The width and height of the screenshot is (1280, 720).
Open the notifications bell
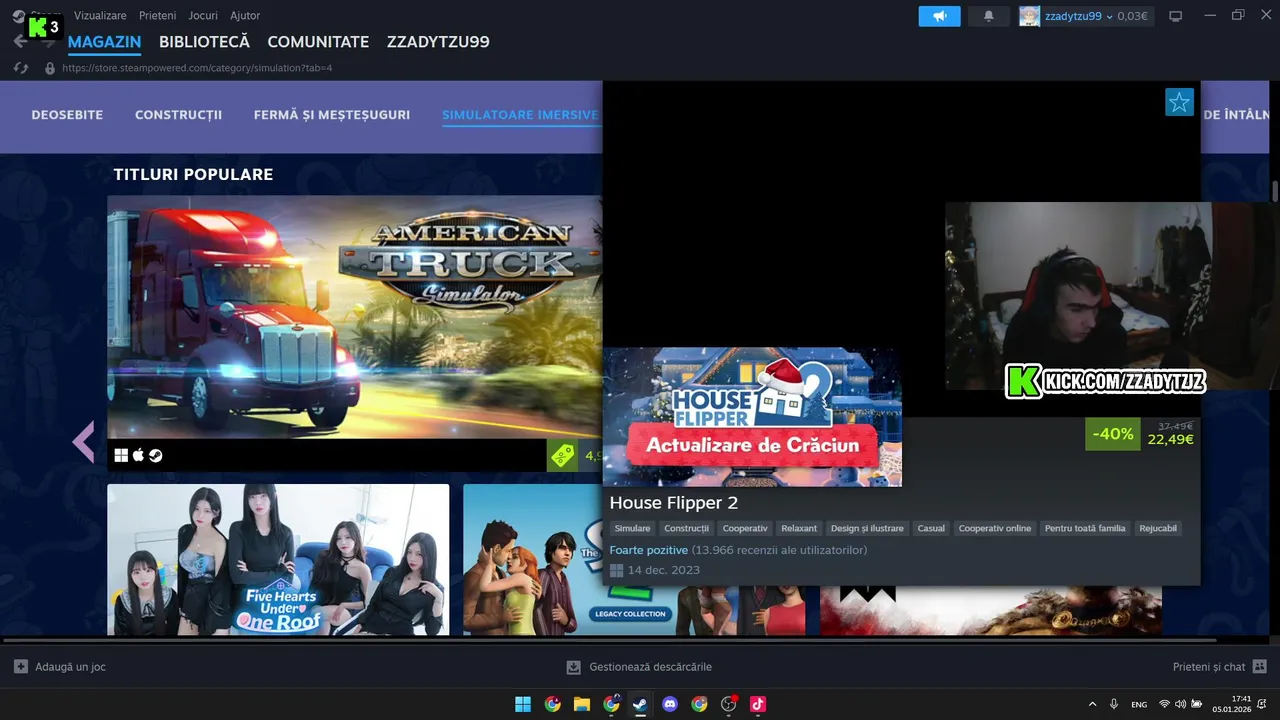coord(989,16)
